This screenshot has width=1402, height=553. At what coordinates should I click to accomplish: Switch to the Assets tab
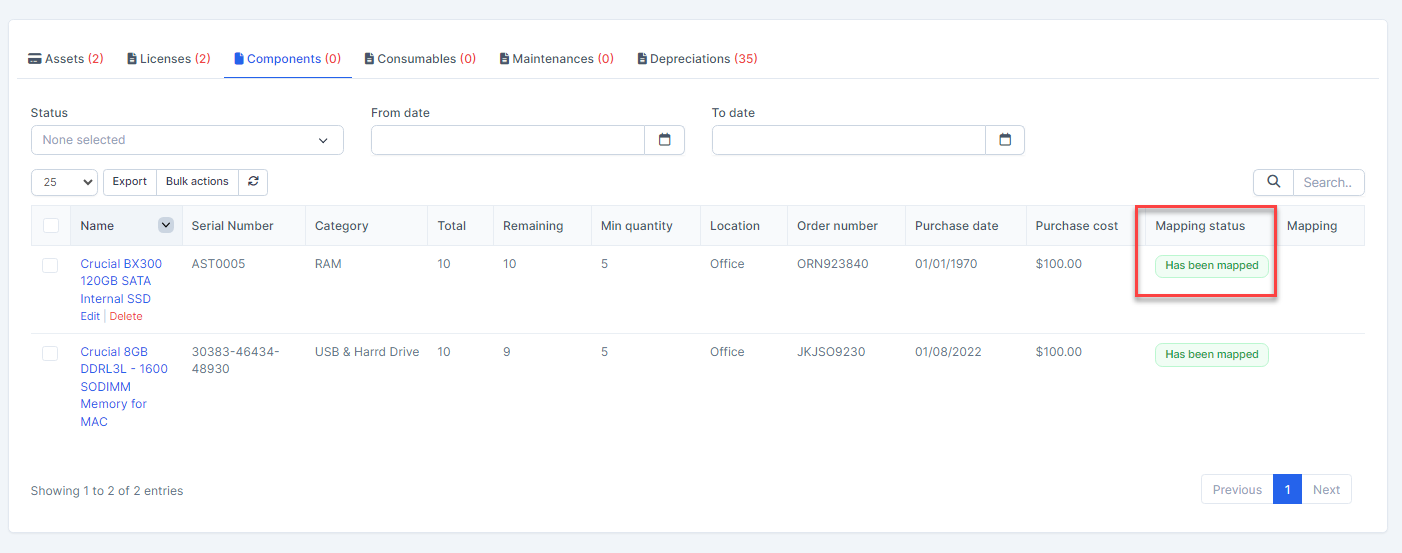[66, 59]
